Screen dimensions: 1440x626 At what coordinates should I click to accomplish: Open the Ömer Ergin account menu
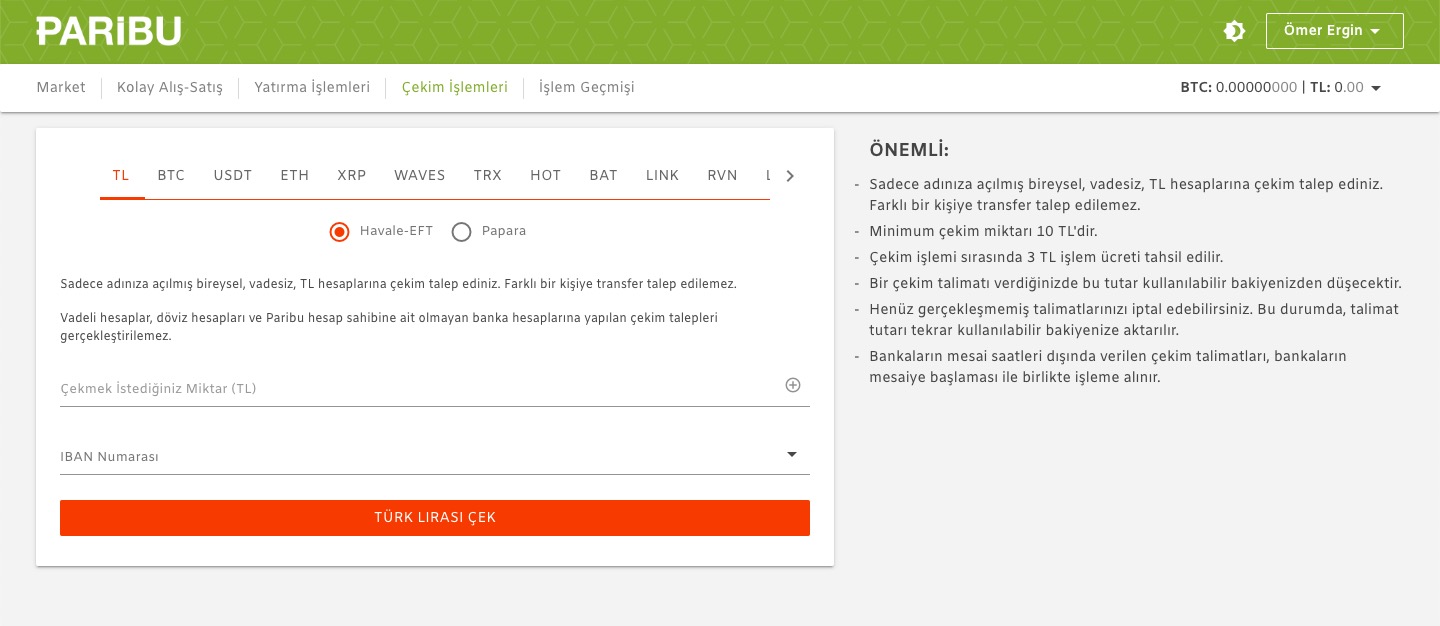1334,31
